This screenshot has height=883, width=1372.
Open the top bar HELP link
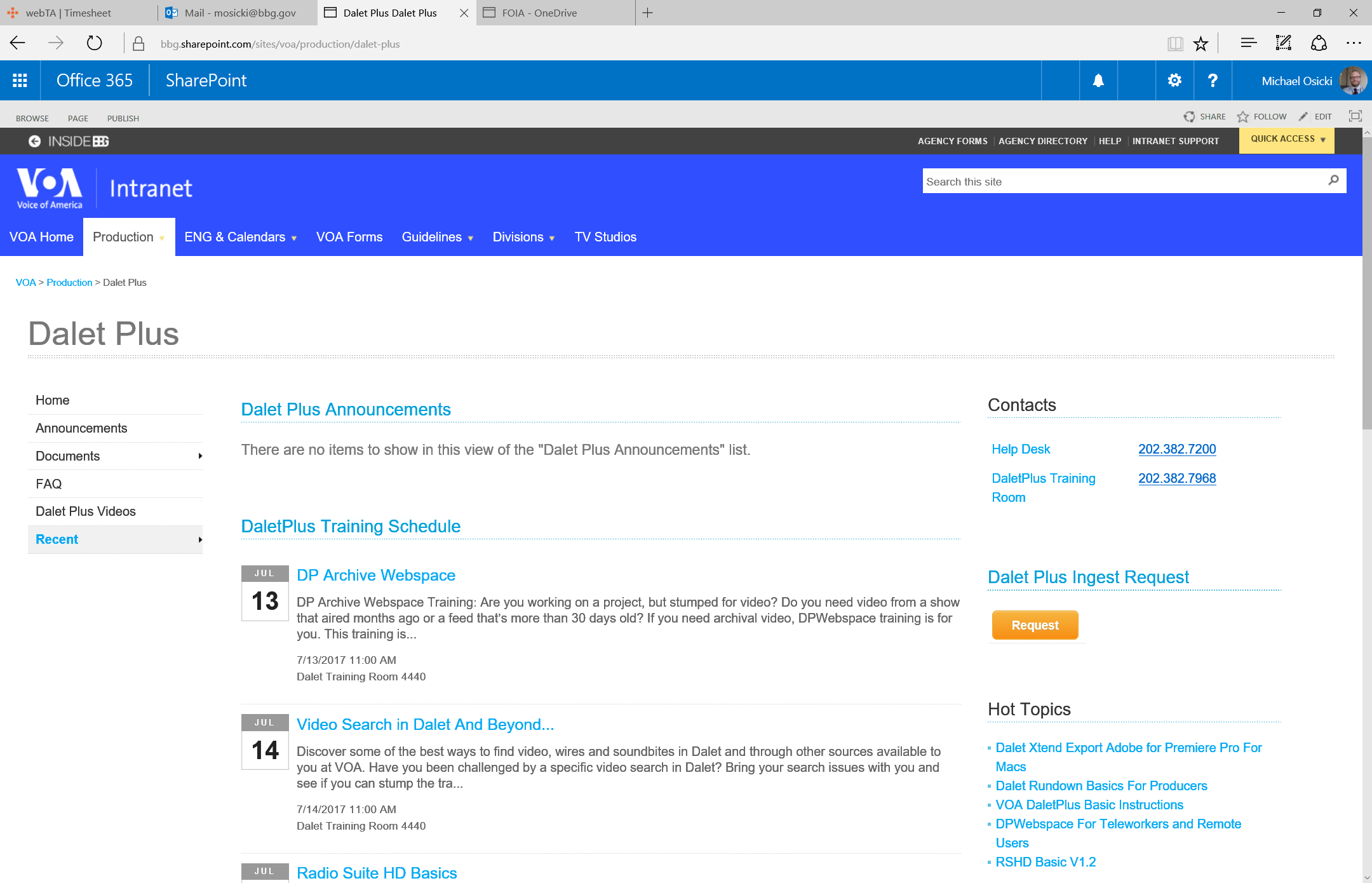click(1110, 141)
